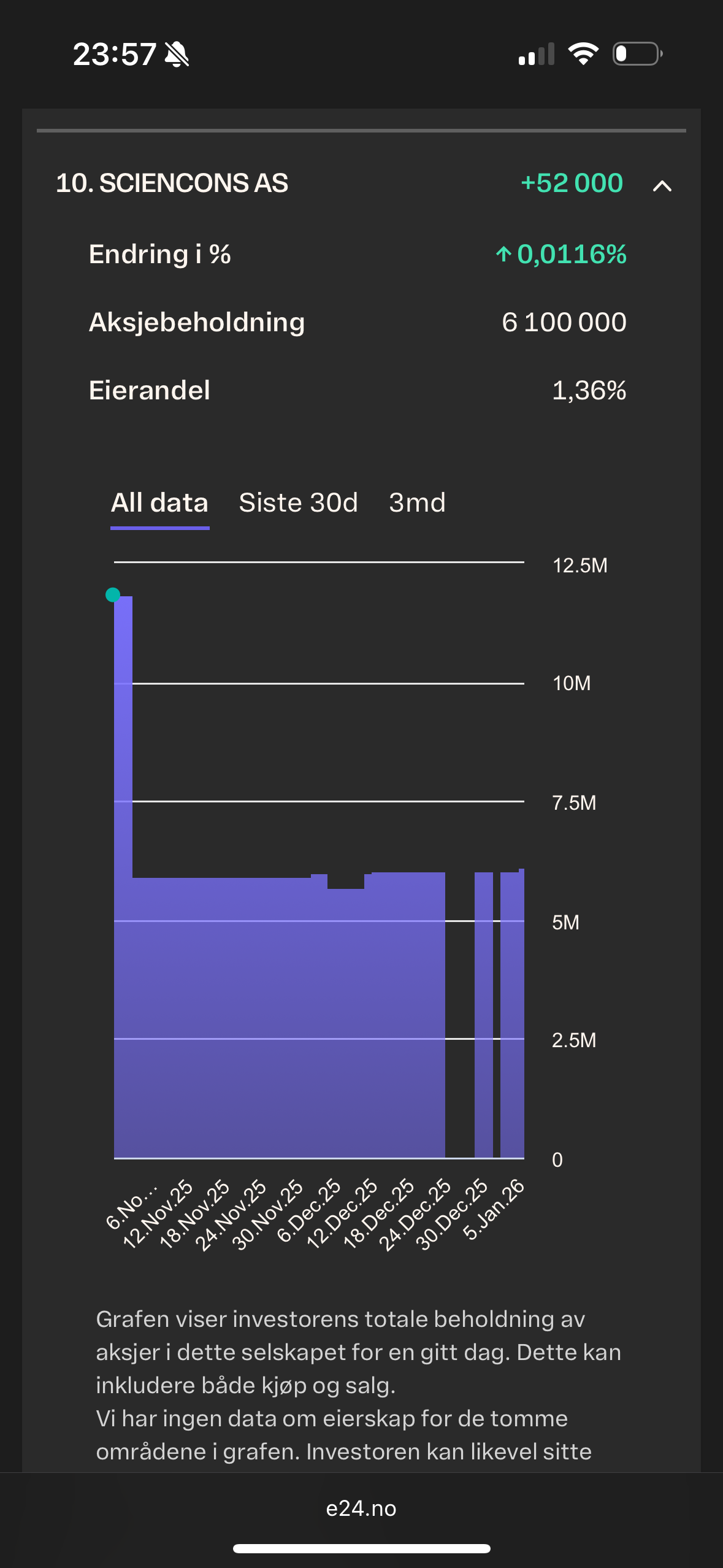
Task: Switch to the 3md tab
Action: 417,503
